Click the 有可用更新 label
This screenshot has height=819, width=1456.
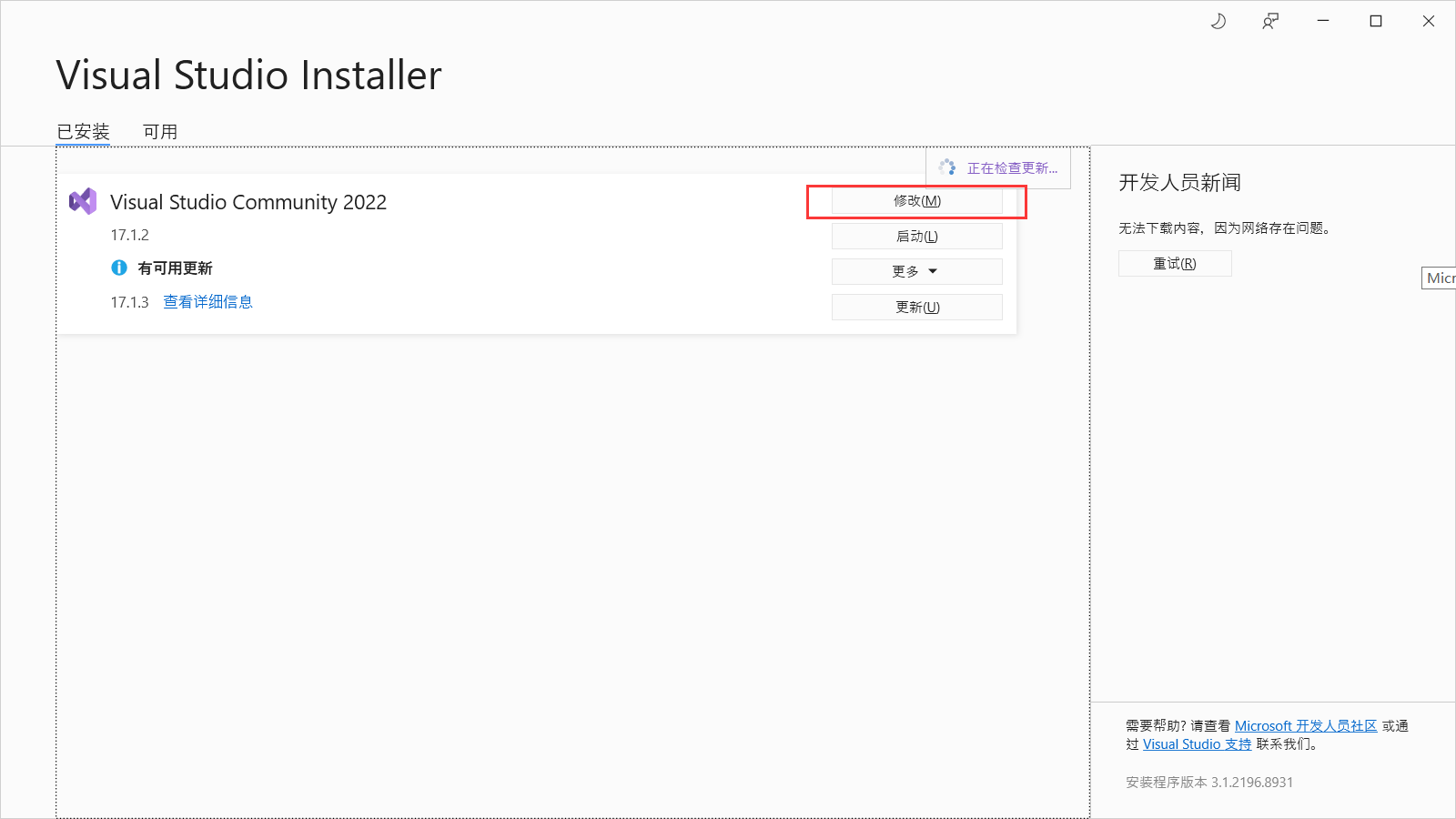tap(176, 268)
